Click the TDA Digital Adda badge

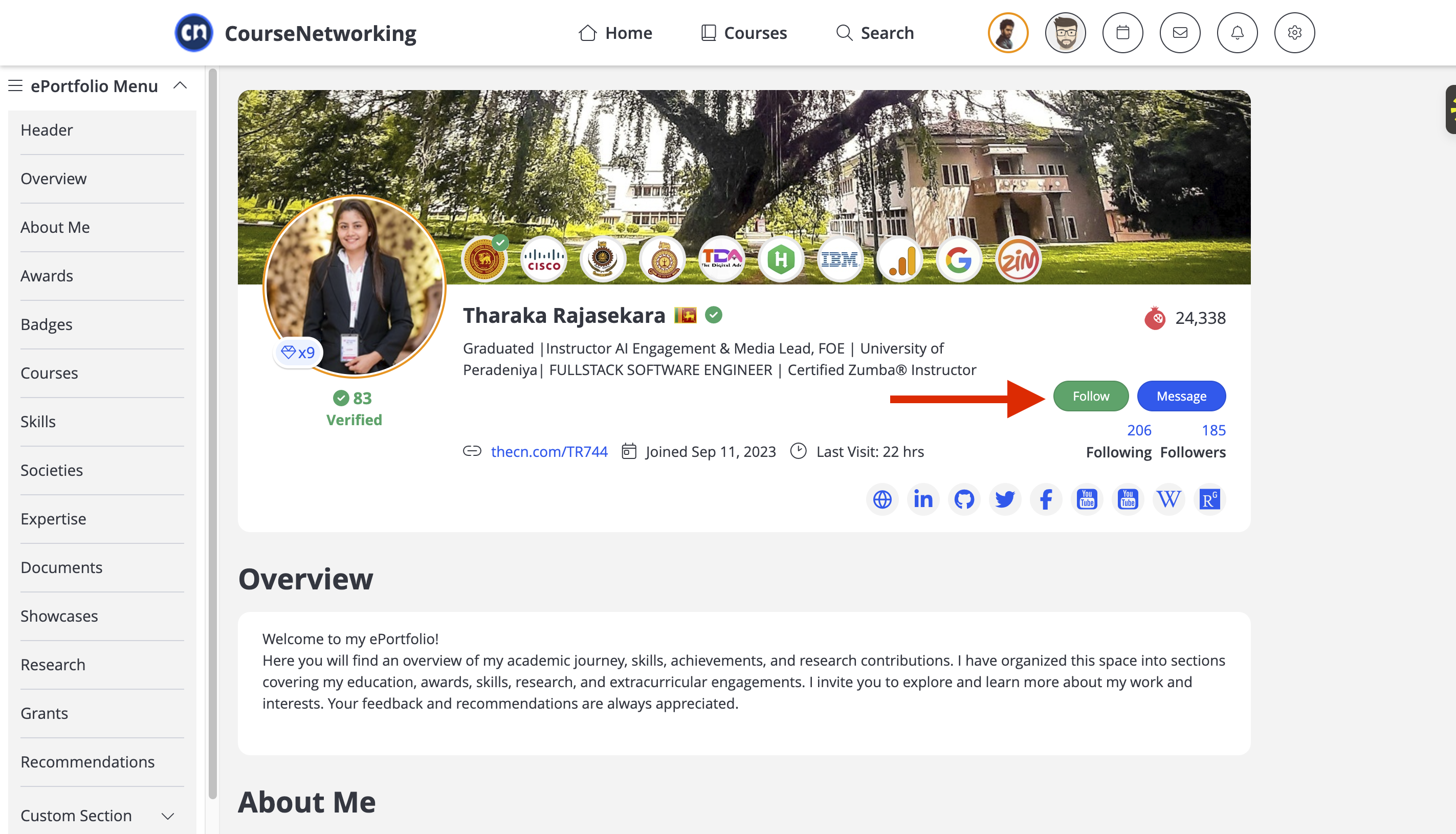(721, 259)
